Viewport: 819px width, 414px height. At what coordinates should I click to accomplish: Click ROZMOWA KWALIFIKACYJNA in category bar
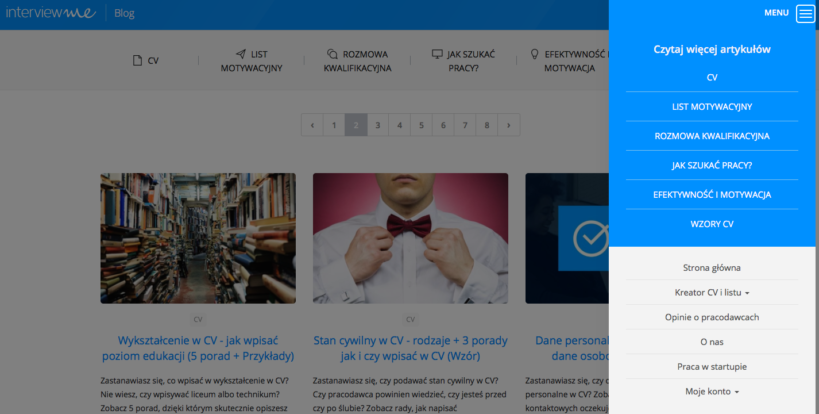coord(357,61)
